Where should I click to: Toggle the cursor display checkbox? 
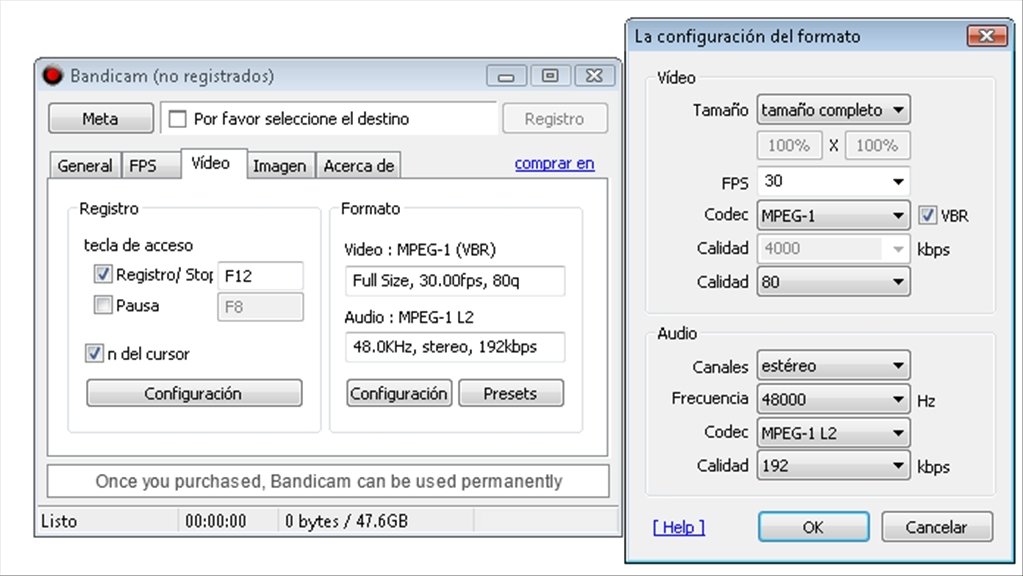coord(94,354)
